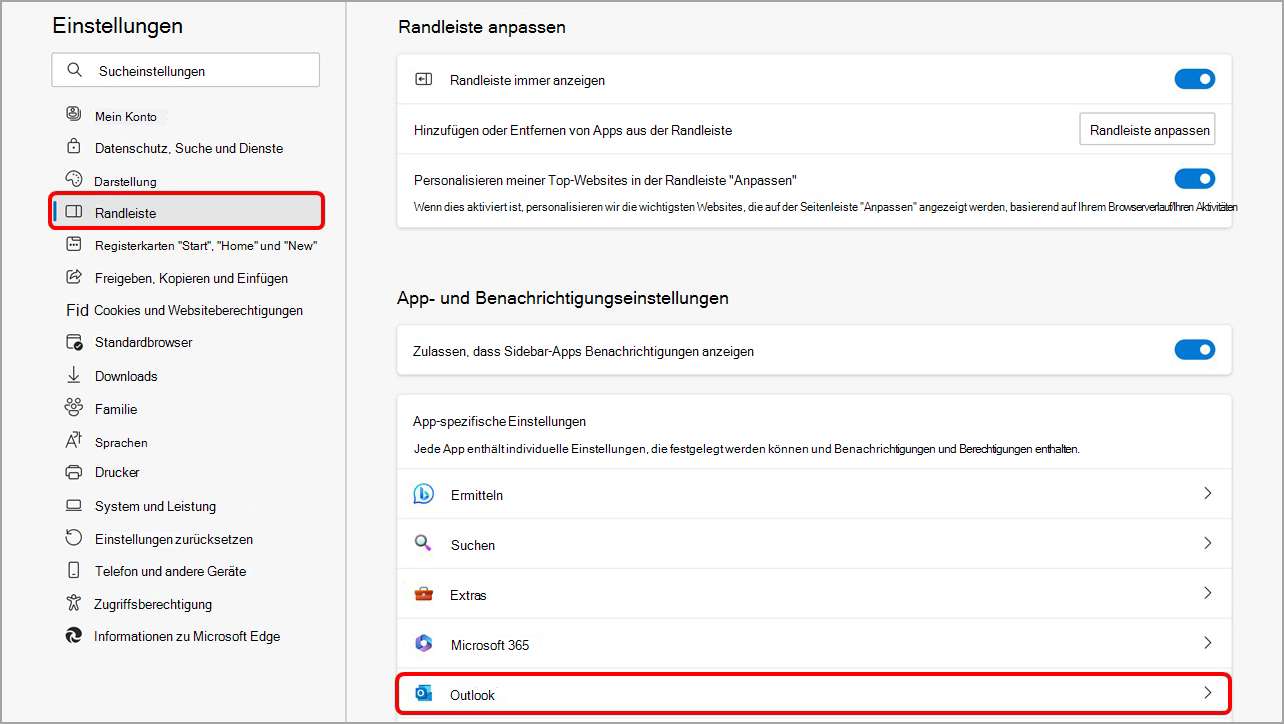Click the share icon beside Freigeben

pos(73,277)
